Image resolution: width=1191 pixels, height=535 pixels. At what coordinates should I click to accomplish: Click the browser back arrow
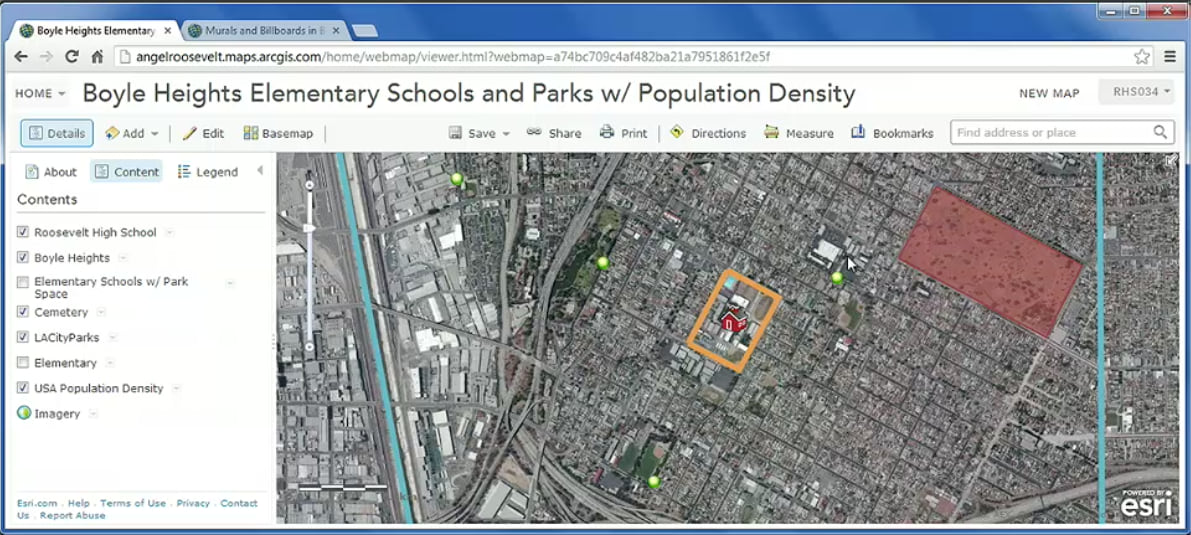(21, 56)
